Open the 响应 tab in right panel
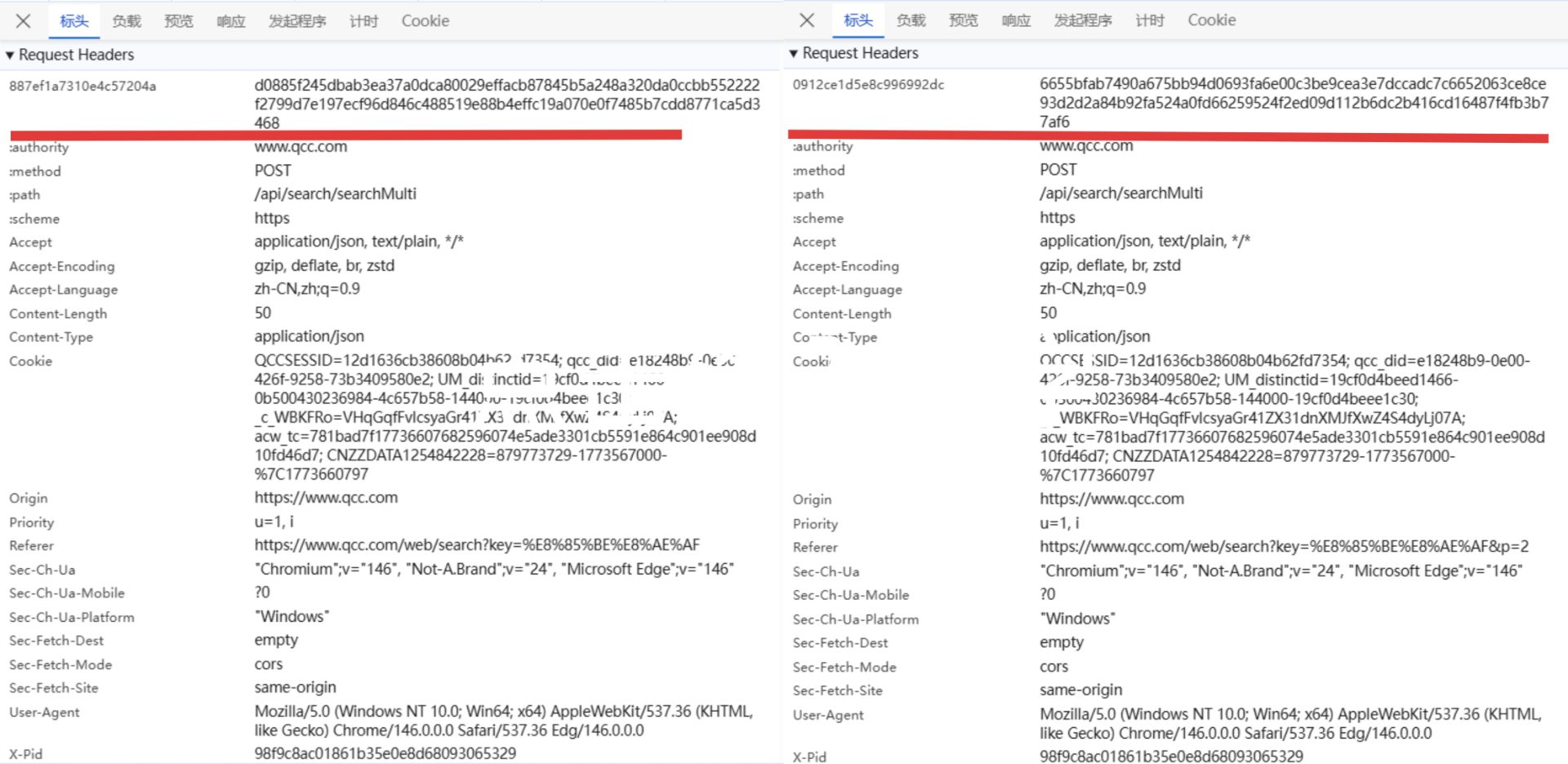This screenshot has height=764, width=1568. tap(1016, 20)
